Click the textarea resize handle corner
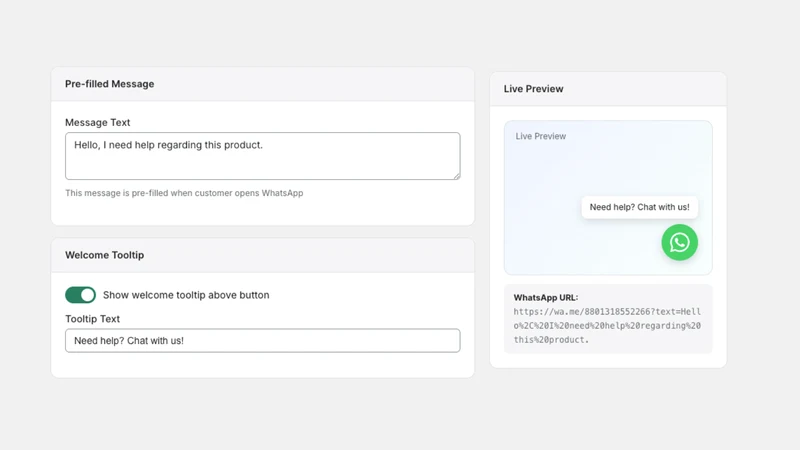Image resolution: width=800 pixels, height=450 pixels. (456, 176)
